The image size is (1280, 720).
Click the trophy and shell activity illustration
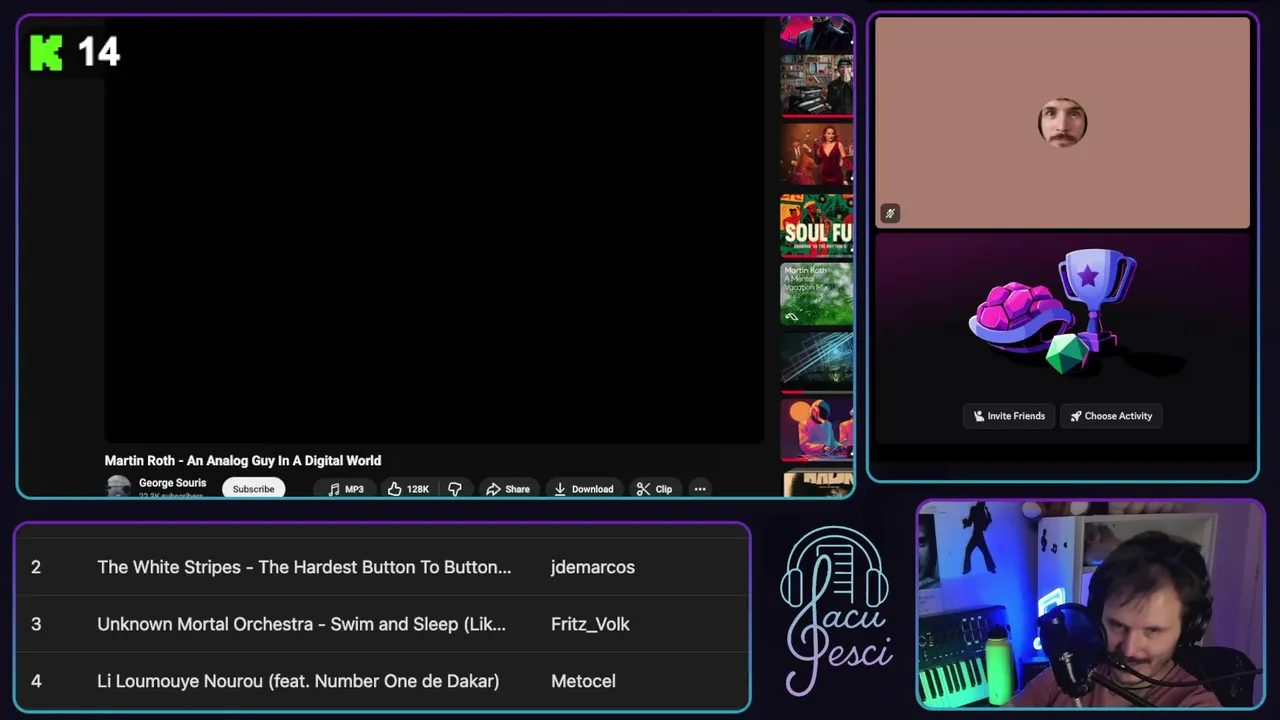(x=1053, y=311)
